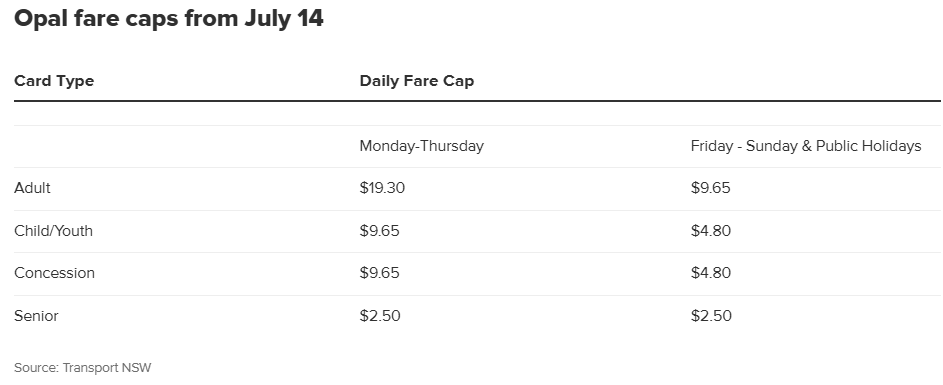This screenshot has width=943, height=385.
Task: Select the Daily Fare Cap column header
Action: click(417, 81)
